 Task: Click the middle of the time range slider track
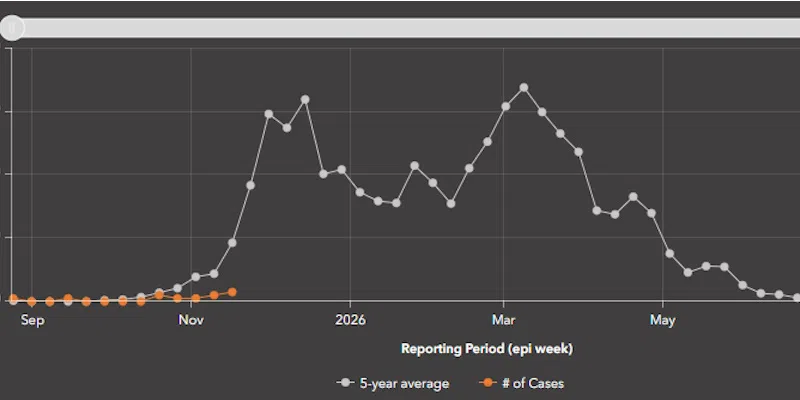(400, 28)
